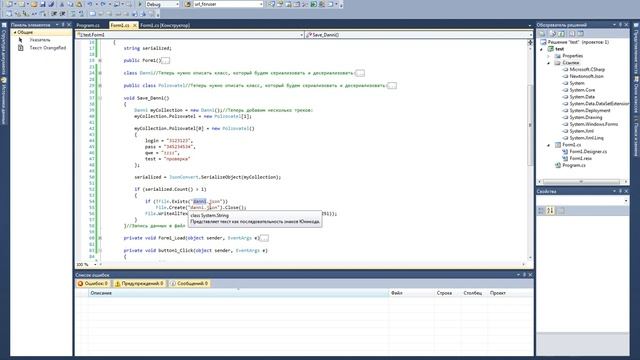Select Newtonsoft.Json reference

click(x=587, y=76)
